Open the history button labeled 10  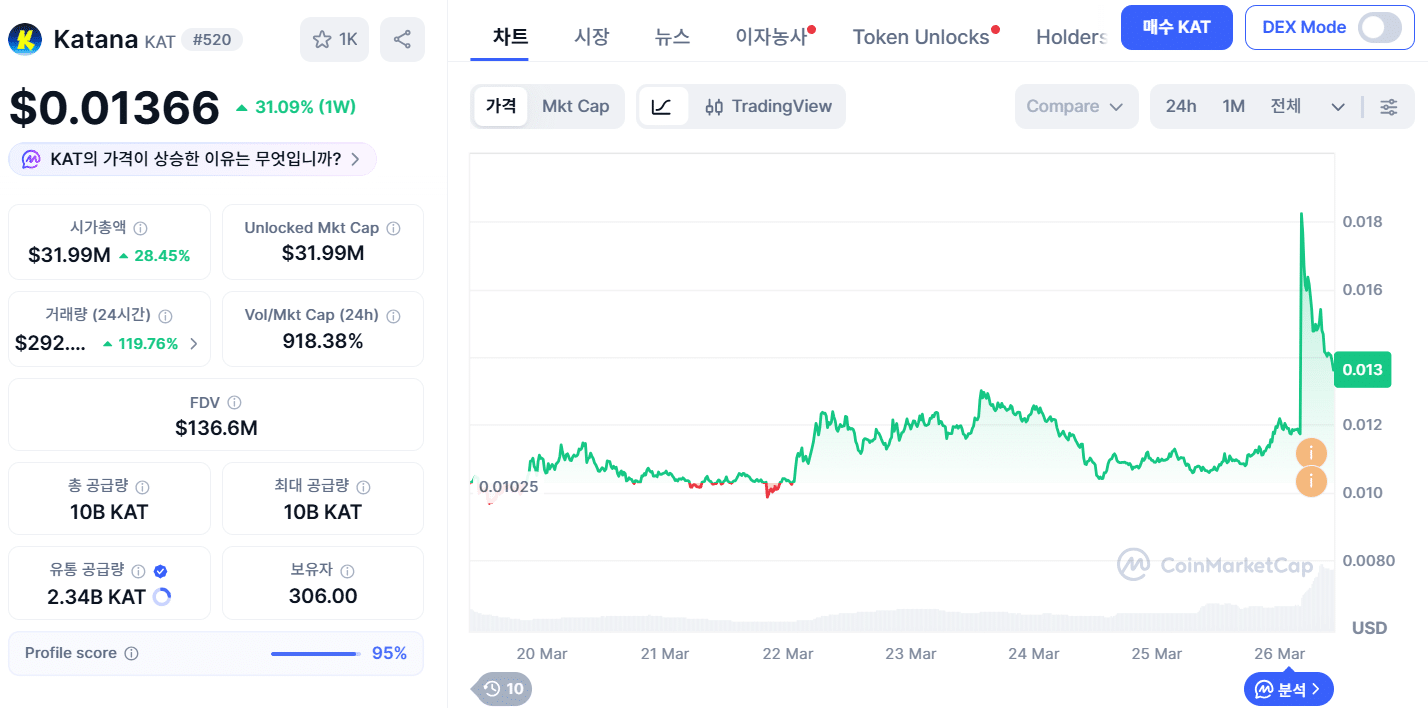click(x=502, y=688)
